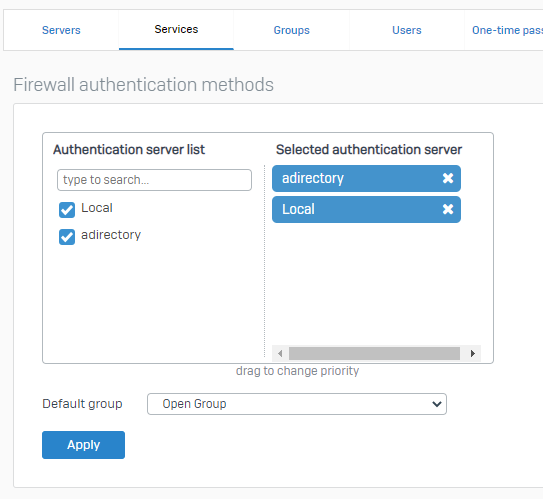This screenshot has height=499, width=543.
Task: Click the Apply button
Action: 83,445
